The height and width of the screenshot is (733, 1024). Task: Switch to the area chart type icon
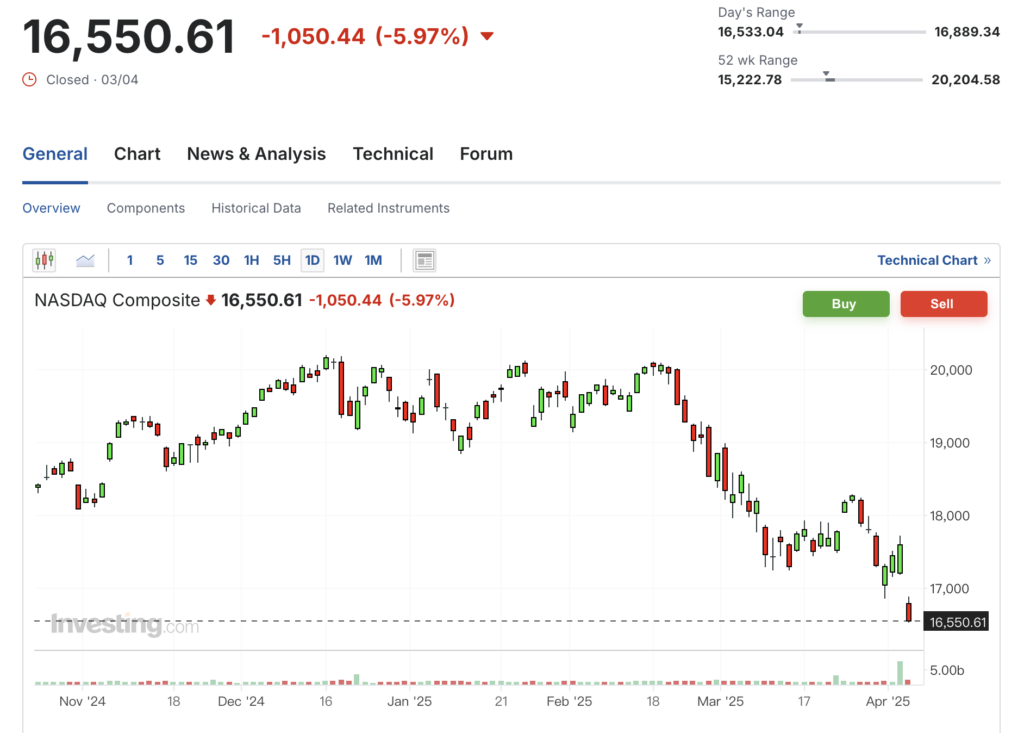click(x=85, y=261)
